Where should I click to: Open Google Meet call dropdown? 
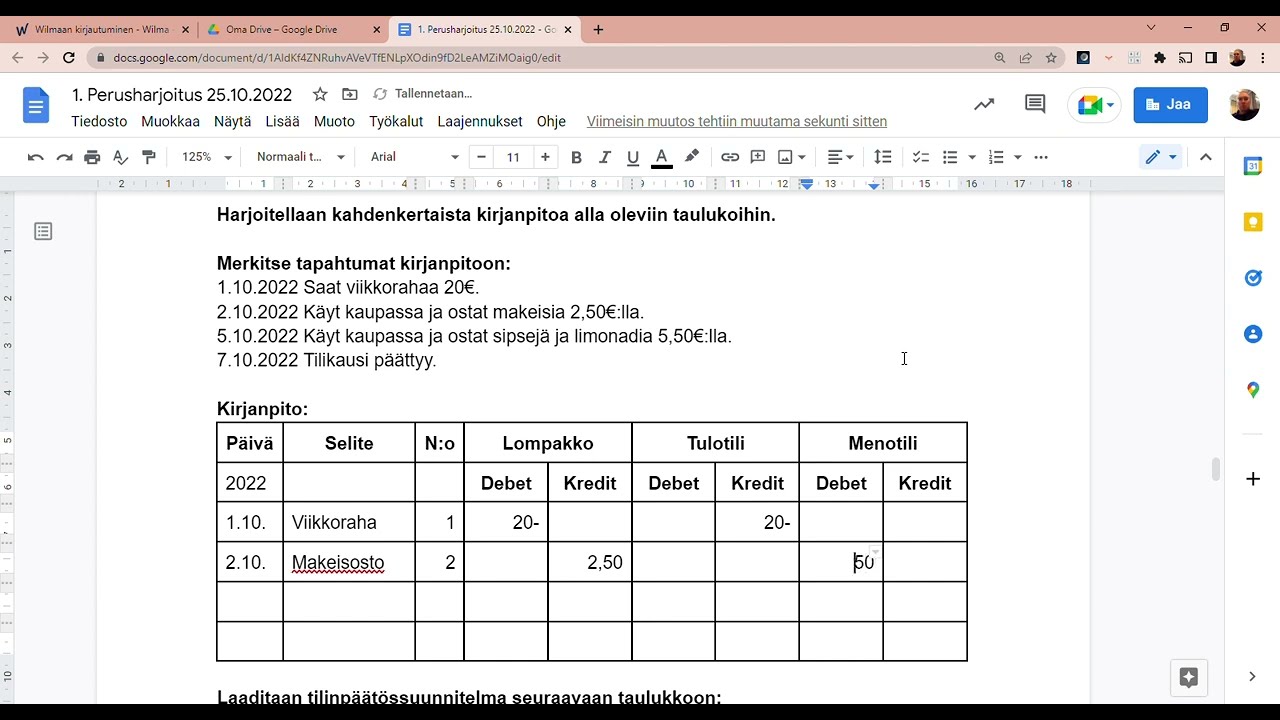click(x=1095, y=104)
